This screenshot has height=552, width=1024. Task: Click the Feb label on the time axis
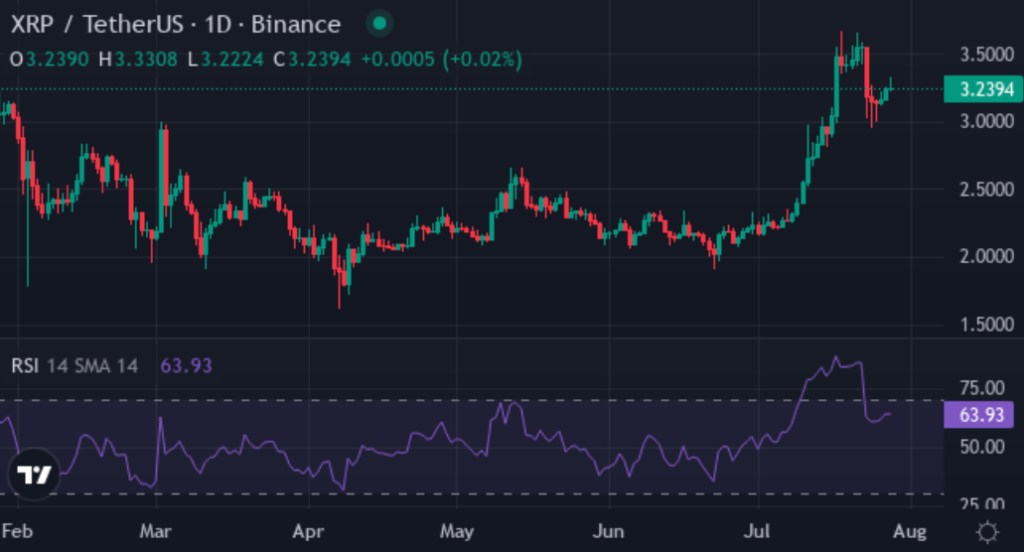pyautogui.click(x=17, y=531)
